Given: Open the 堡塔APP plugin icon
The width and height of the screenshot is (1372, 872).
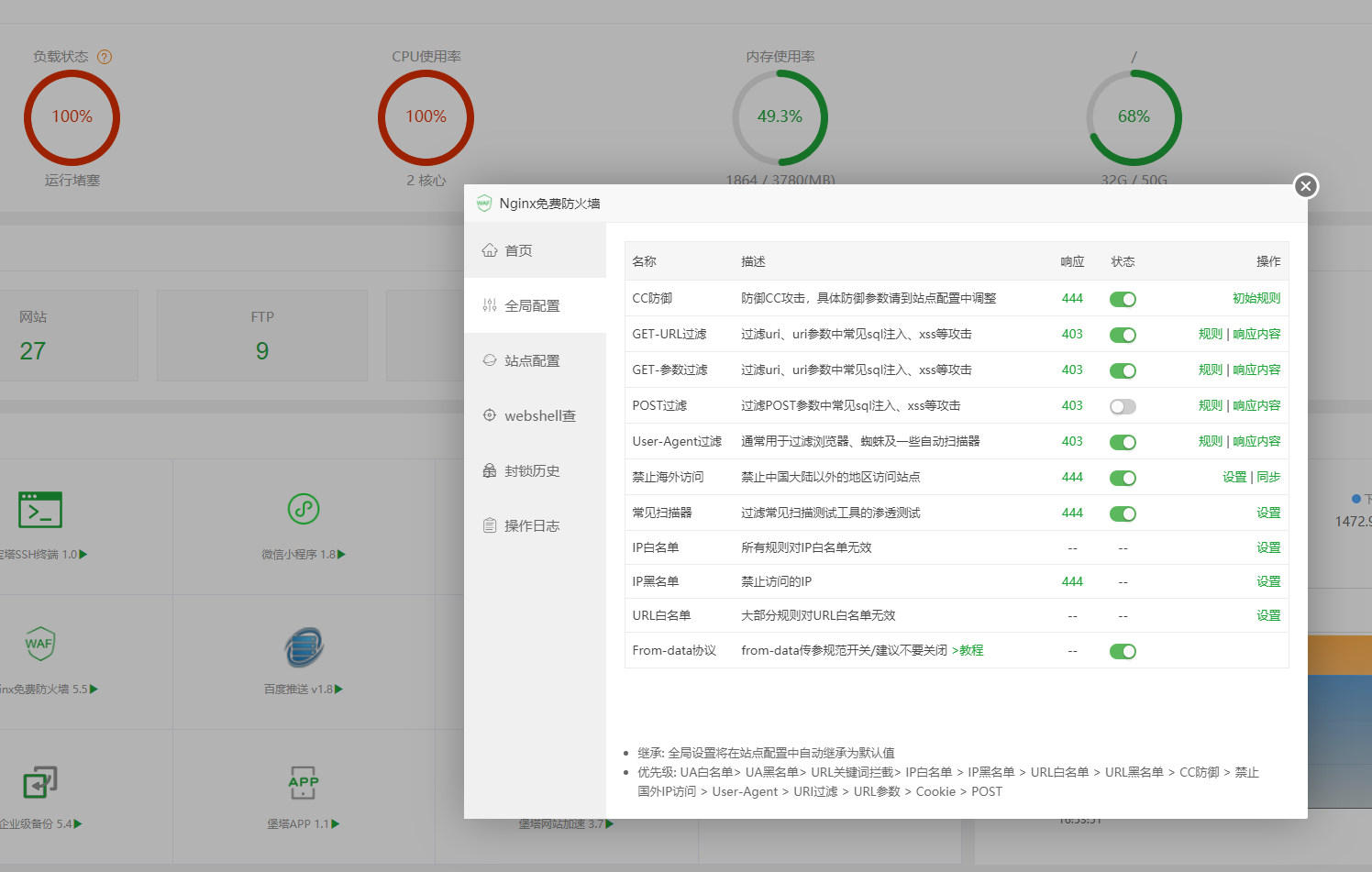Looking at the screenshot, I should click(303, 781).
